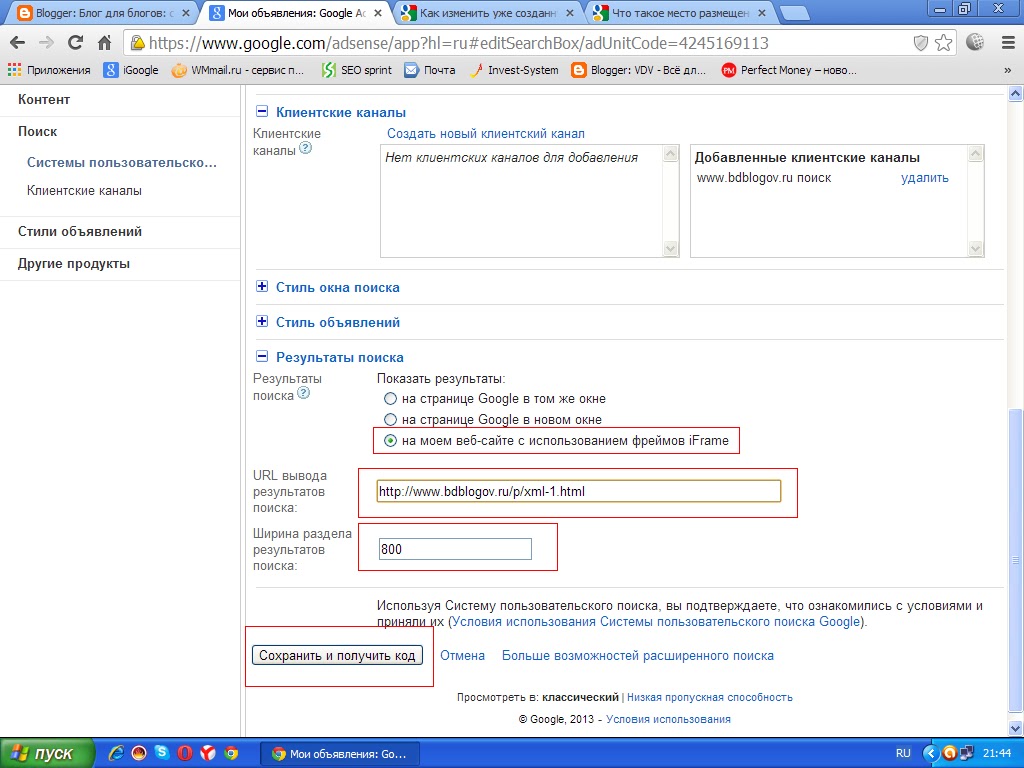Open Chrome menu hamburger icon
The height and width of the screenshot is (768, 1024).
1008,43
